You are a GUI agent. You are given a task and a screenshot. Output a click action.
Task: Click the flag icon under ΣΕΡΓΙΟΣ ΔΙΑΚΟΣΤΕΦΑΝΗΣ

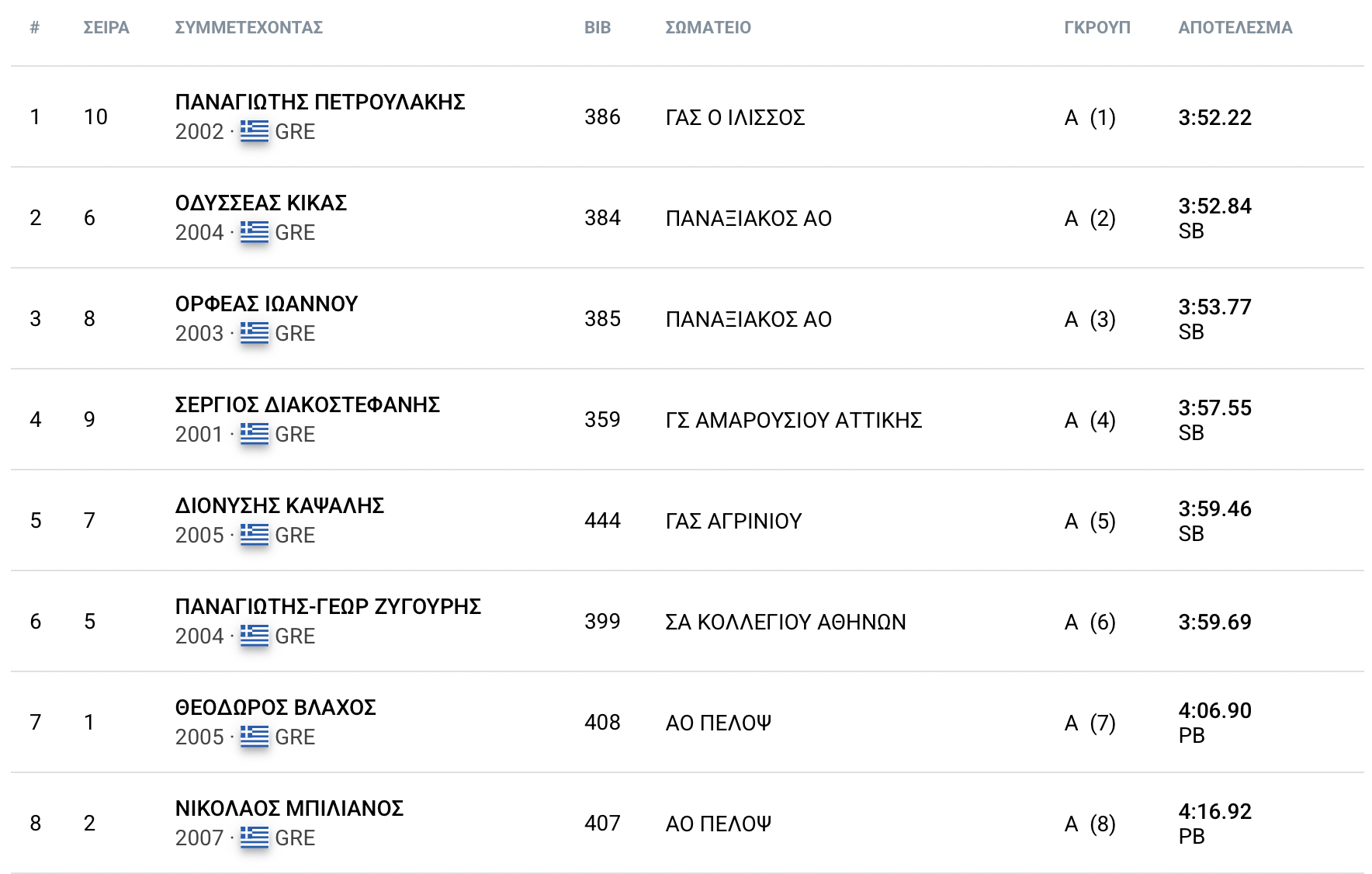click(x=254, y=434)
